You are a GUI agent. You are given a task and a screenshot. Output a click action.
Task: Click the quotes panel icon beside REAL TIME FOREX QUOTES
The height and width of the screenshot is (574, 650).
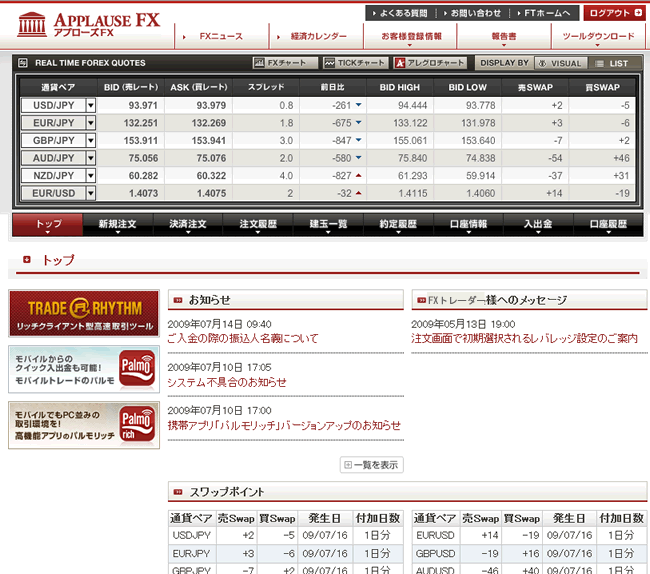(23, 63)
